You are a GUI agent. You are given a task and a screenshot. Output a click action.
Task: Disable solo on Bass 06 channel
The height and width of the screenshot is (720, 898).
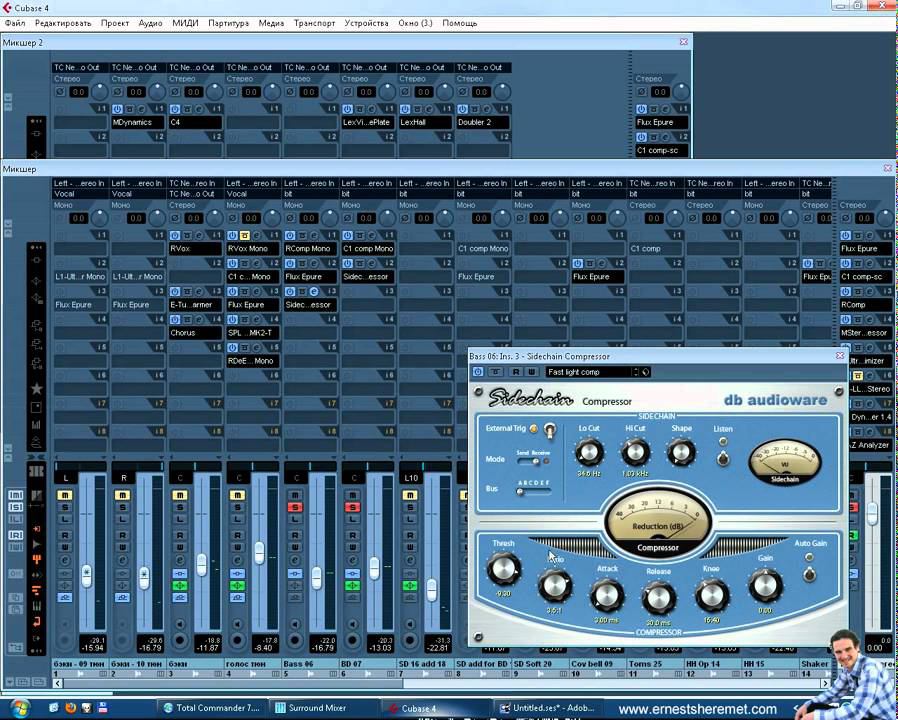[295, 507]
